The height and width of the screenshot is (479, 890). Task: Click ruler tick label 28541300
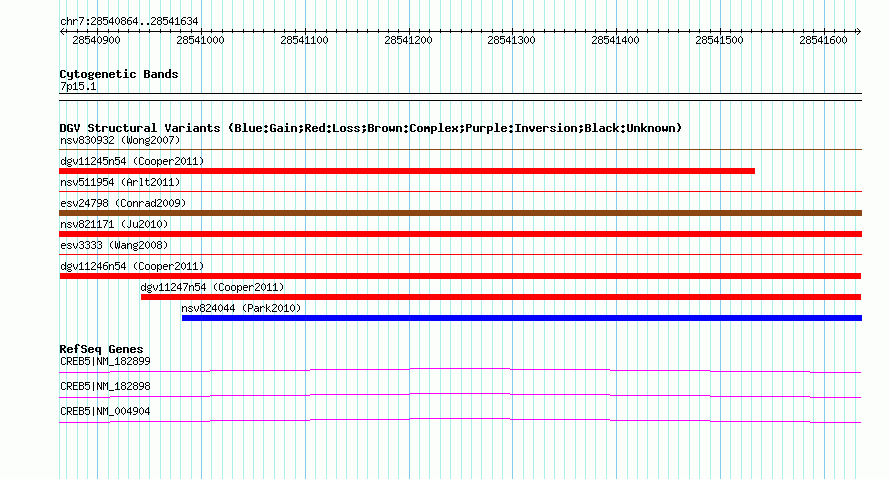511,40
